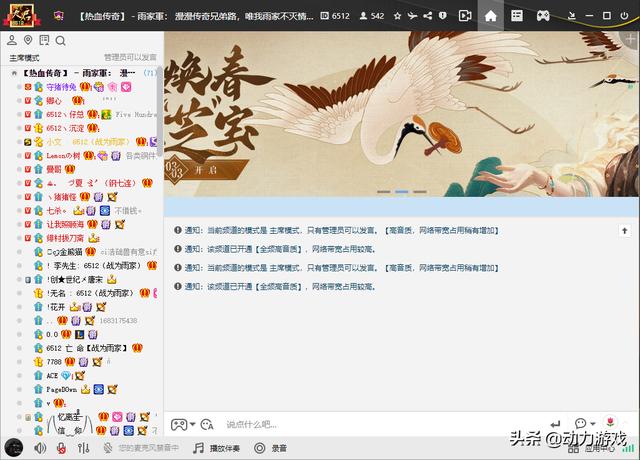Select the third banner carousel indicator

tap(420, 191)
